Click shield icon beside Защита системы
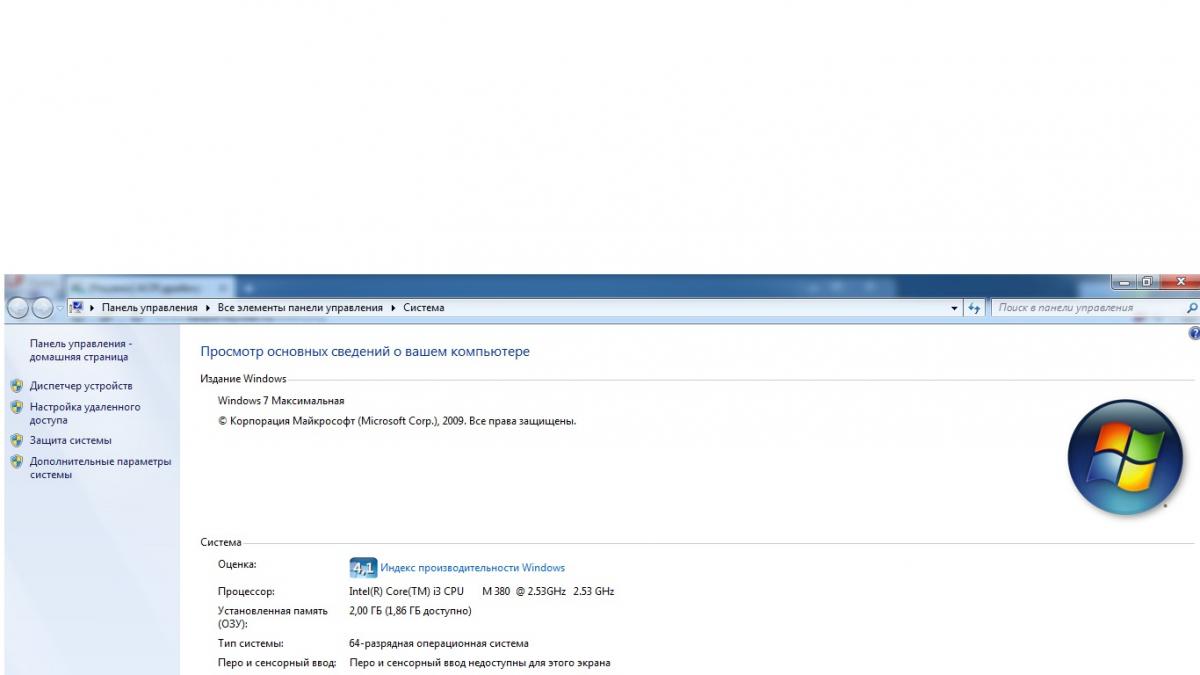This screenshot has width=1200, height=675. click(x=16, y=440)
